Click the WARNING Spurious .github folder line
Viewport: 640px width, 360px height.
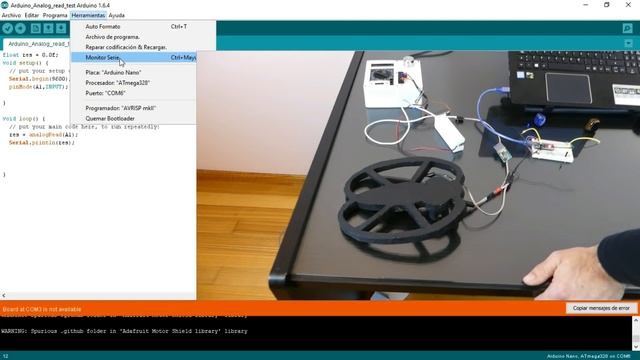(x=124, y=331)
